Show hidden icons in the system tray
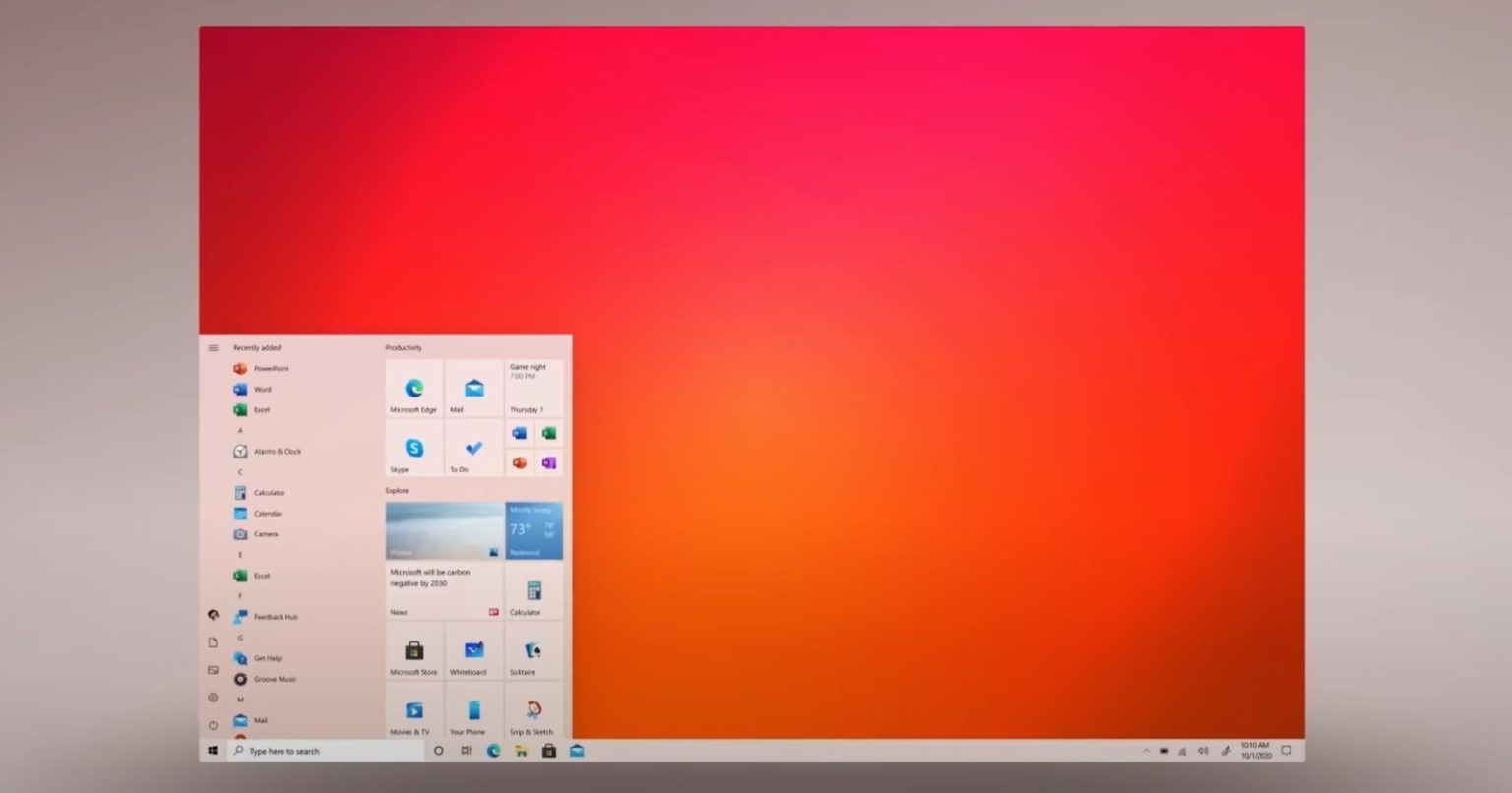Image resolution: width=1512 pixels, height=793 pixels. click(1145, 750)
